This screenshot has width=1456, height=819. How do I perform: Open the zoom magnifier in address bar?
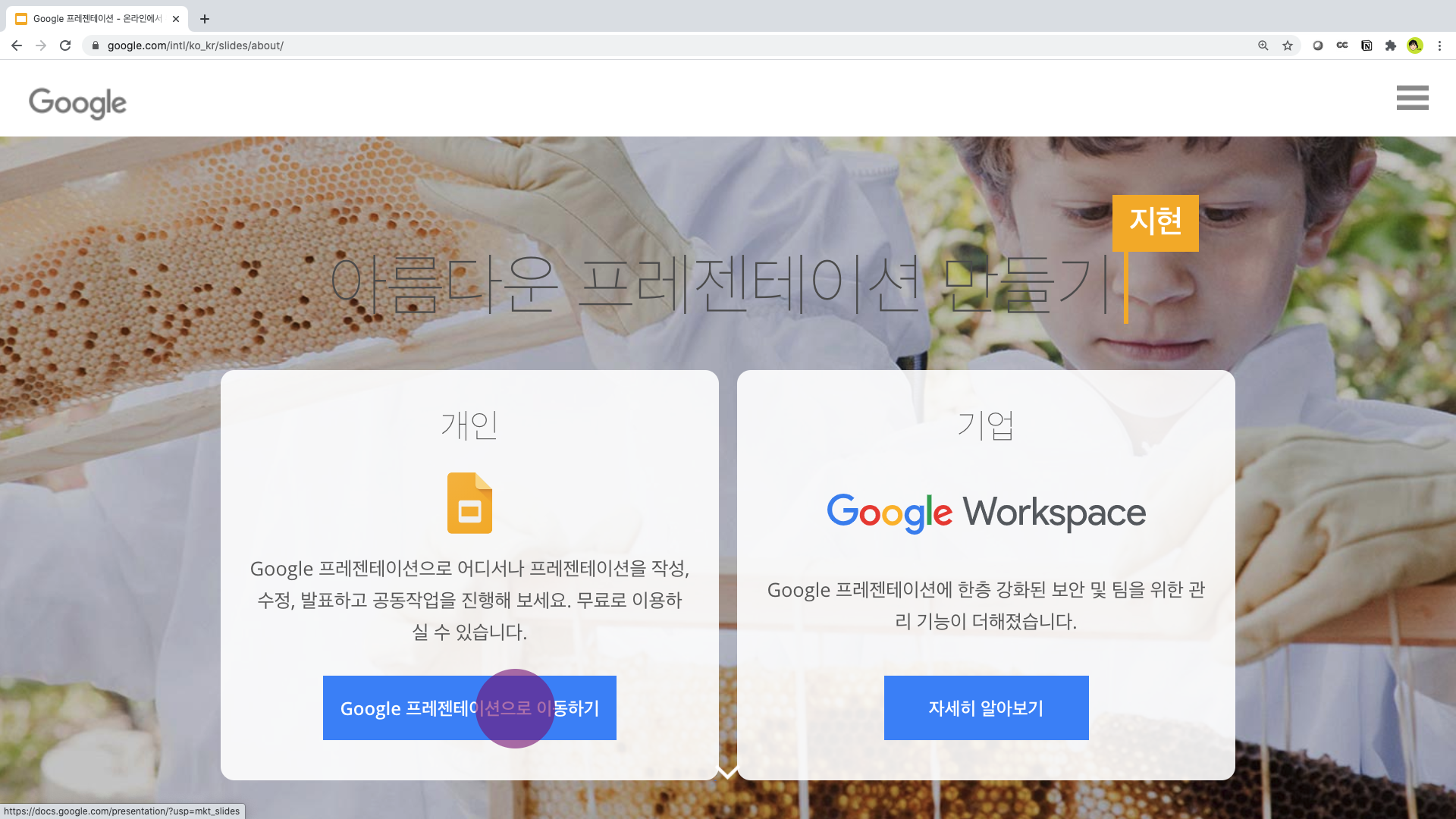[1263, 45]
